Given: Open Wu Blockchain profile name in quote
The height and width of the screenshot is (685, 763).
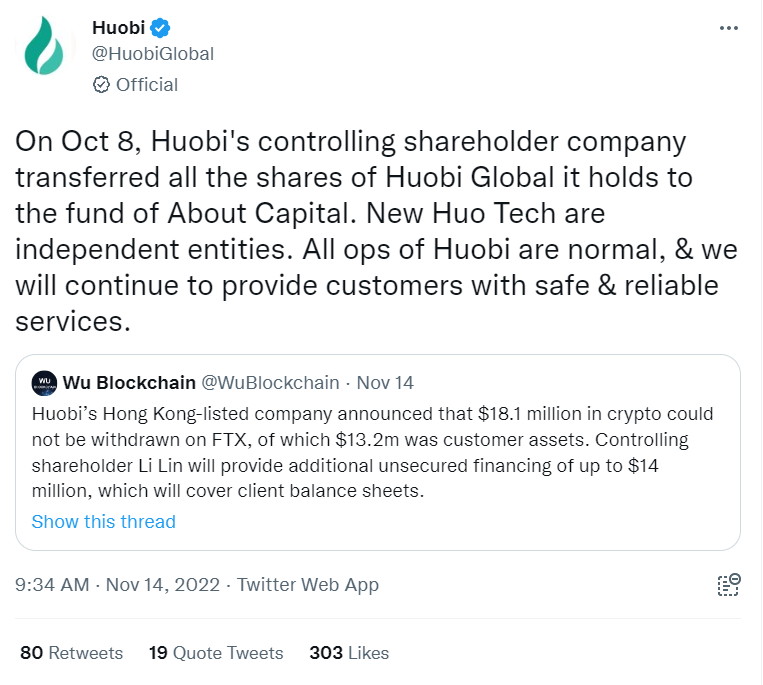Looking at the screenshot, I should point(128,383).
